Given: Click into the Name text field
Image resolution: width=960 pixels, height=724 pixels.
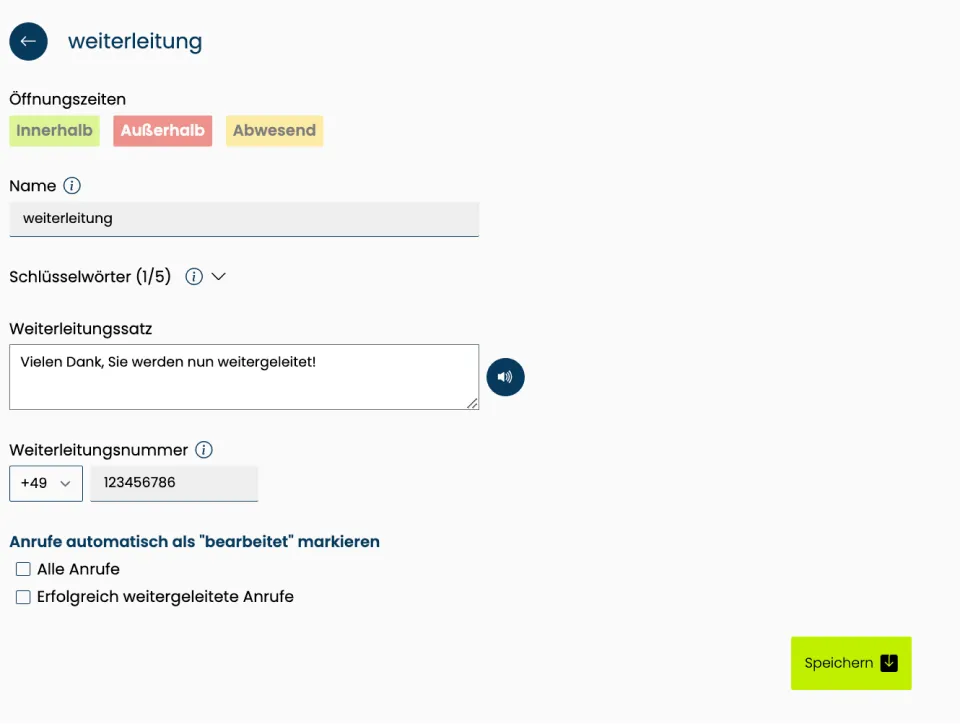Looking at the screenshot, I should tap(244, 219).
